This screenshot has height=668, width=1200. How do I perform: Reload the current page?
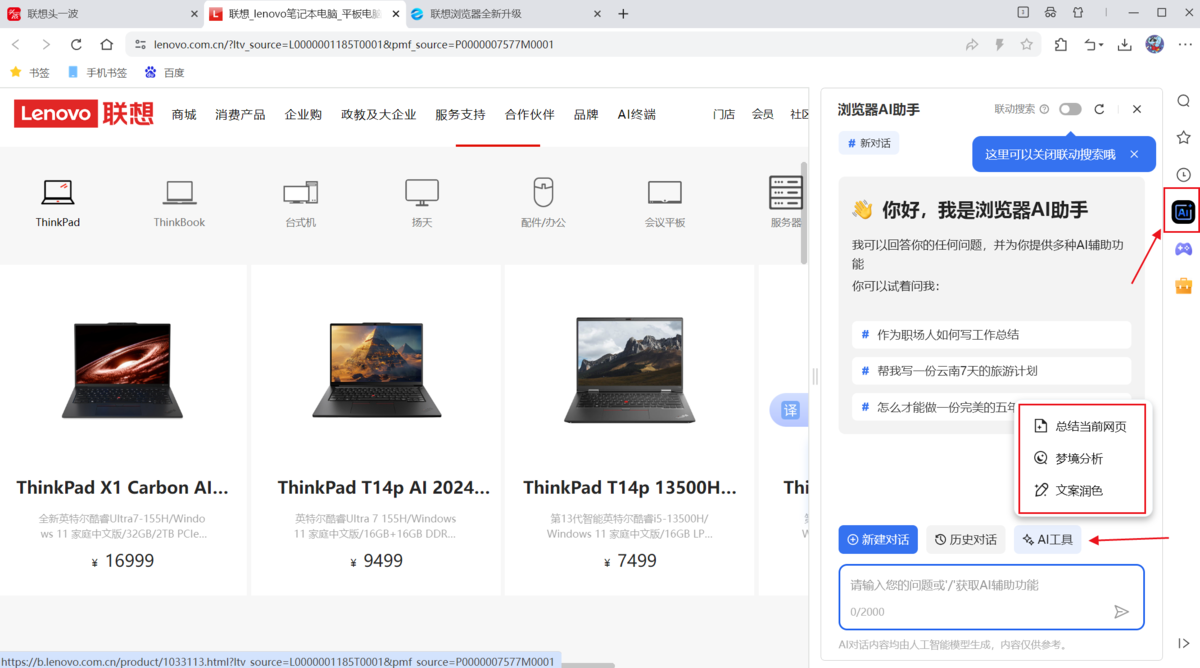pyautogui.click(x=76, y=44)
